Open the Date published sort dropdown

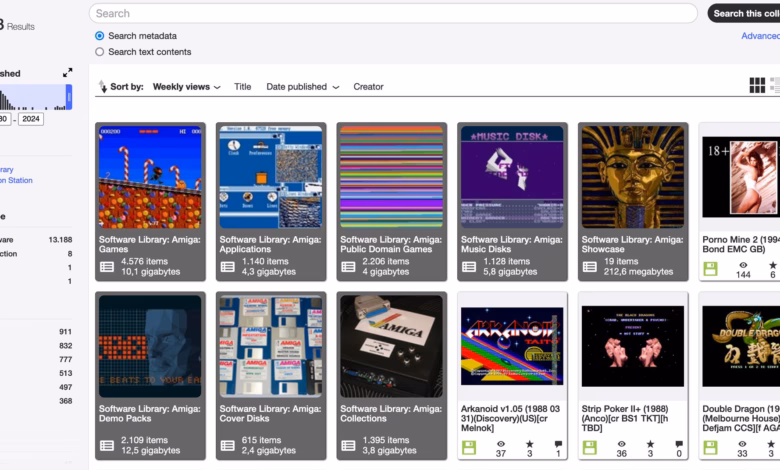point(302,87)
